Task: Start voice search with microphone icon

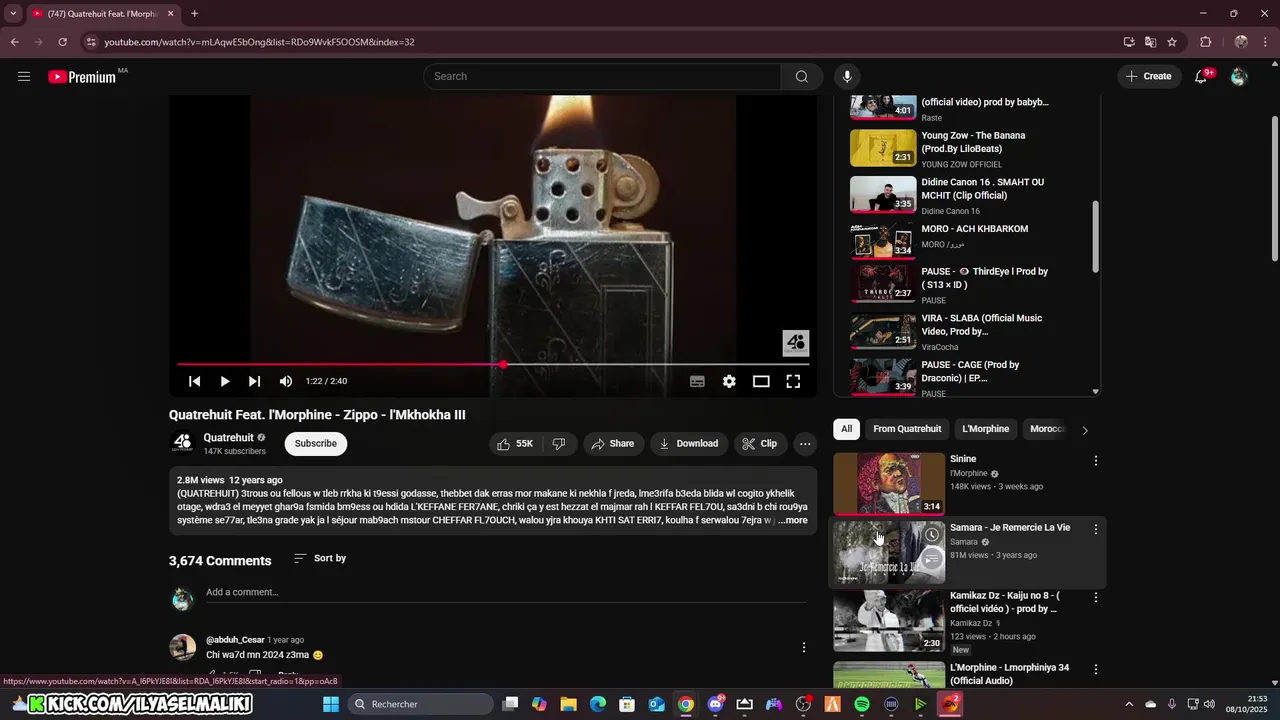Action: pyautogui.click(x=847, y=76)
